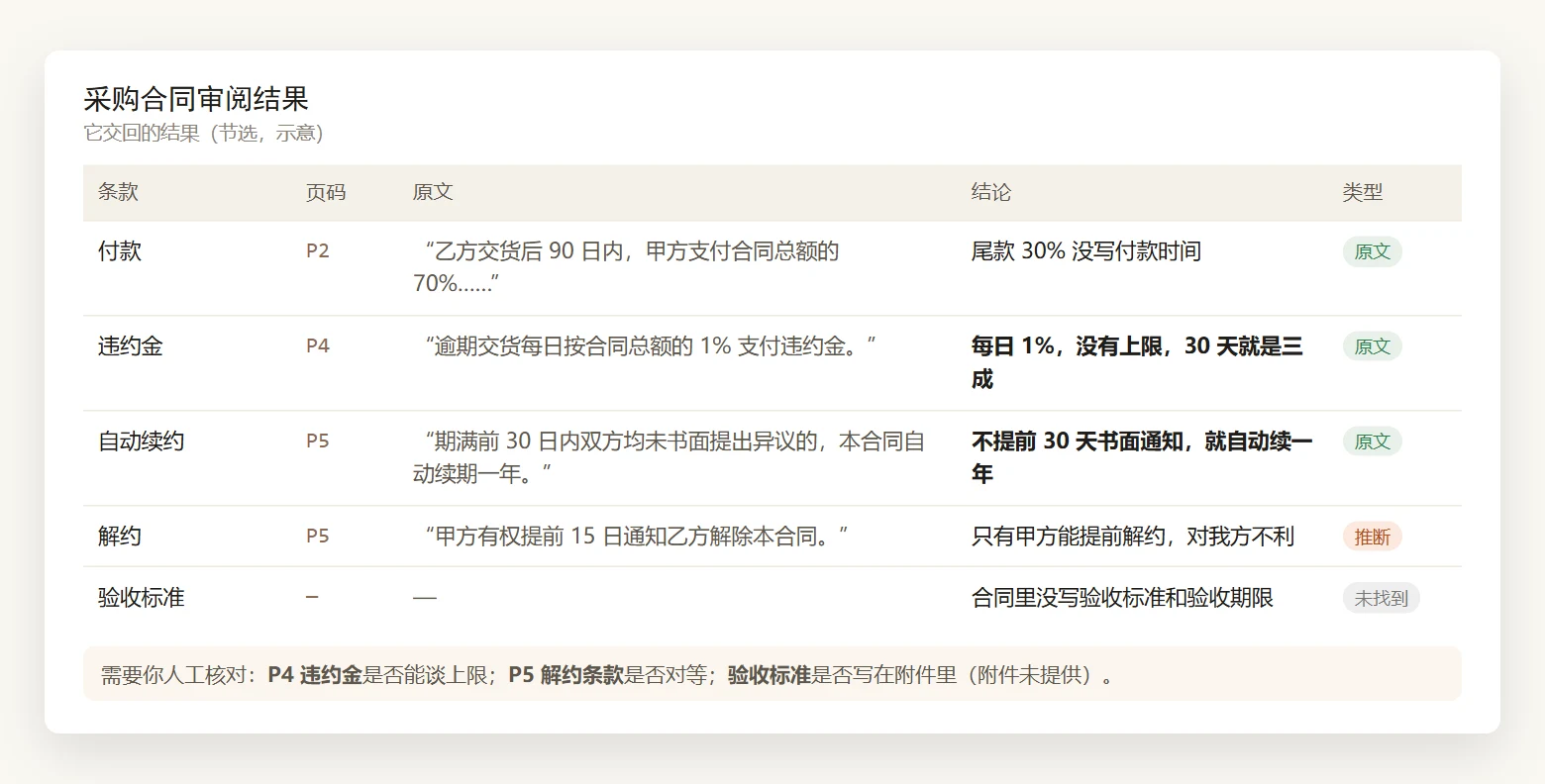
Task: Click bold P4 违约金 in the note
Action: (315, 675)
